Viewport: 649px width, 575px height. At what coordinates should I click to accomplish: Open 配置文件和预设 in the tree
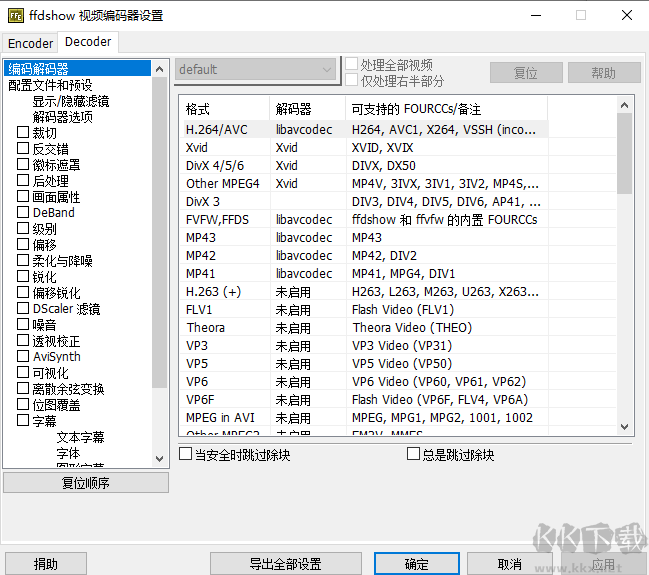(50, 85)
